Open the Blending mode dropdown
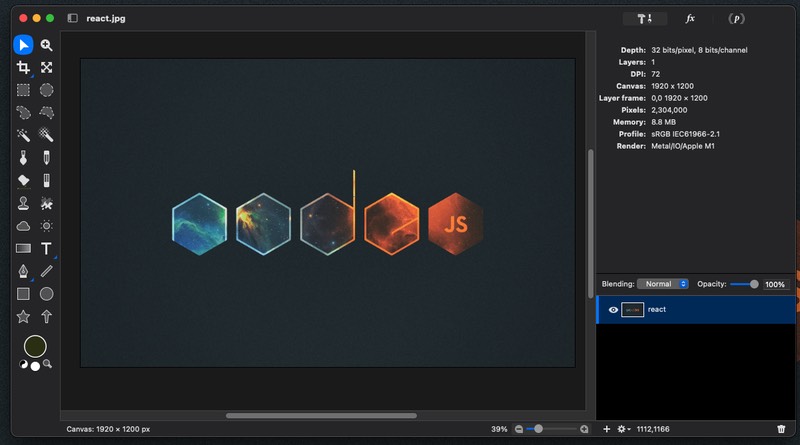 663,284
